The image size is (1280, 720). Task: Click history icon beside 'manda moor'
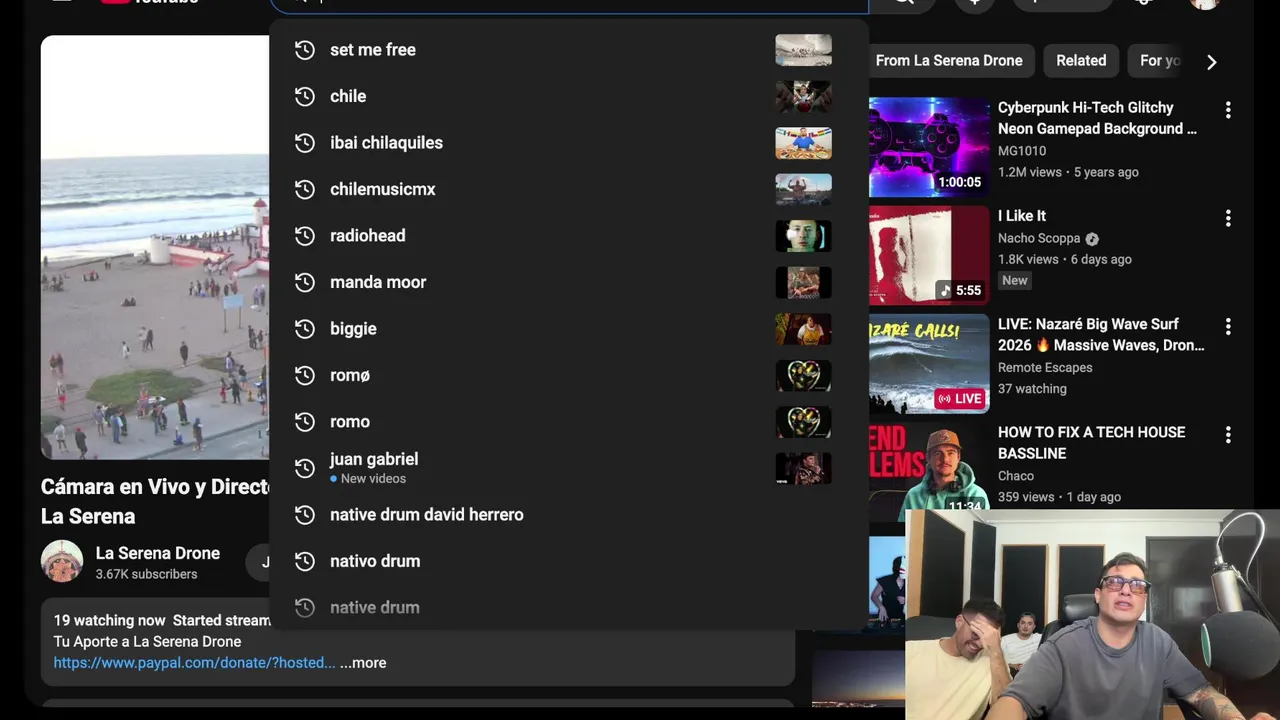click(305, 282)
